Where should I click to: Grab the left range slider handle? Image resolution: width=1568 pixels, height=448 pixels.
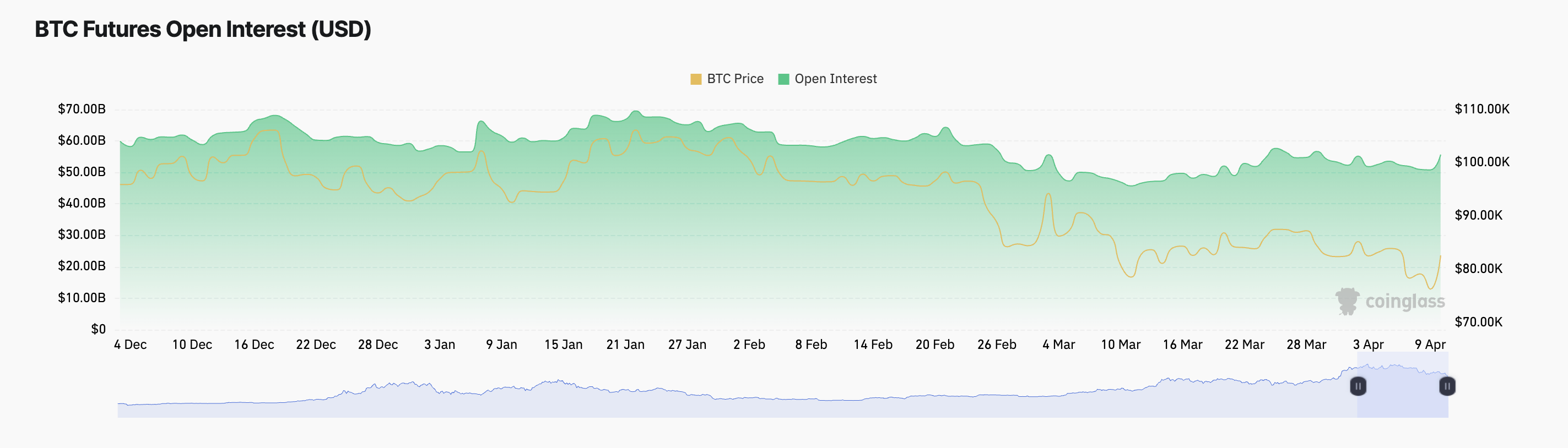(x=1358, y=386)
